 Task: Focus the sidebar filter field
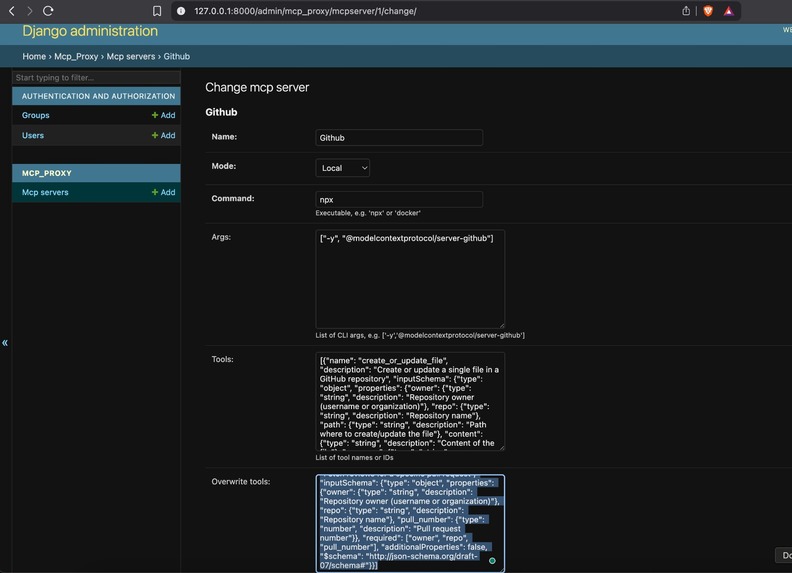(x=96, y=77)
